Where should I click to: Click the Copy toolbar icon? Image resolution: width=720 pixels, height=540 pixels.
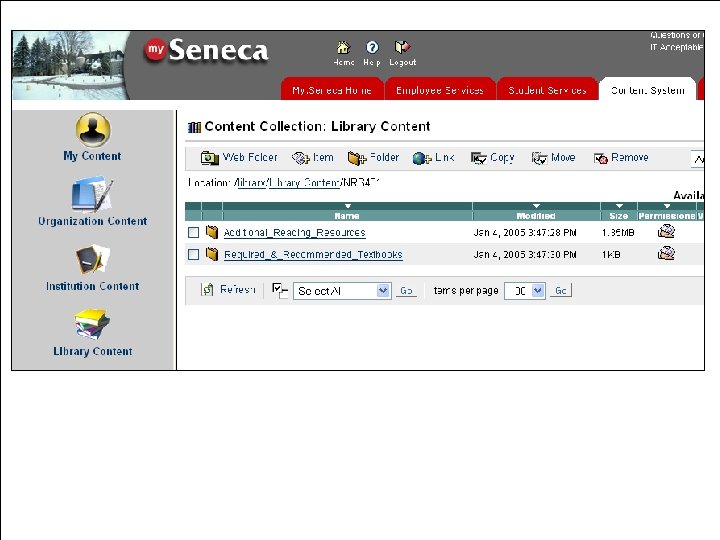[x=478, y=158]
